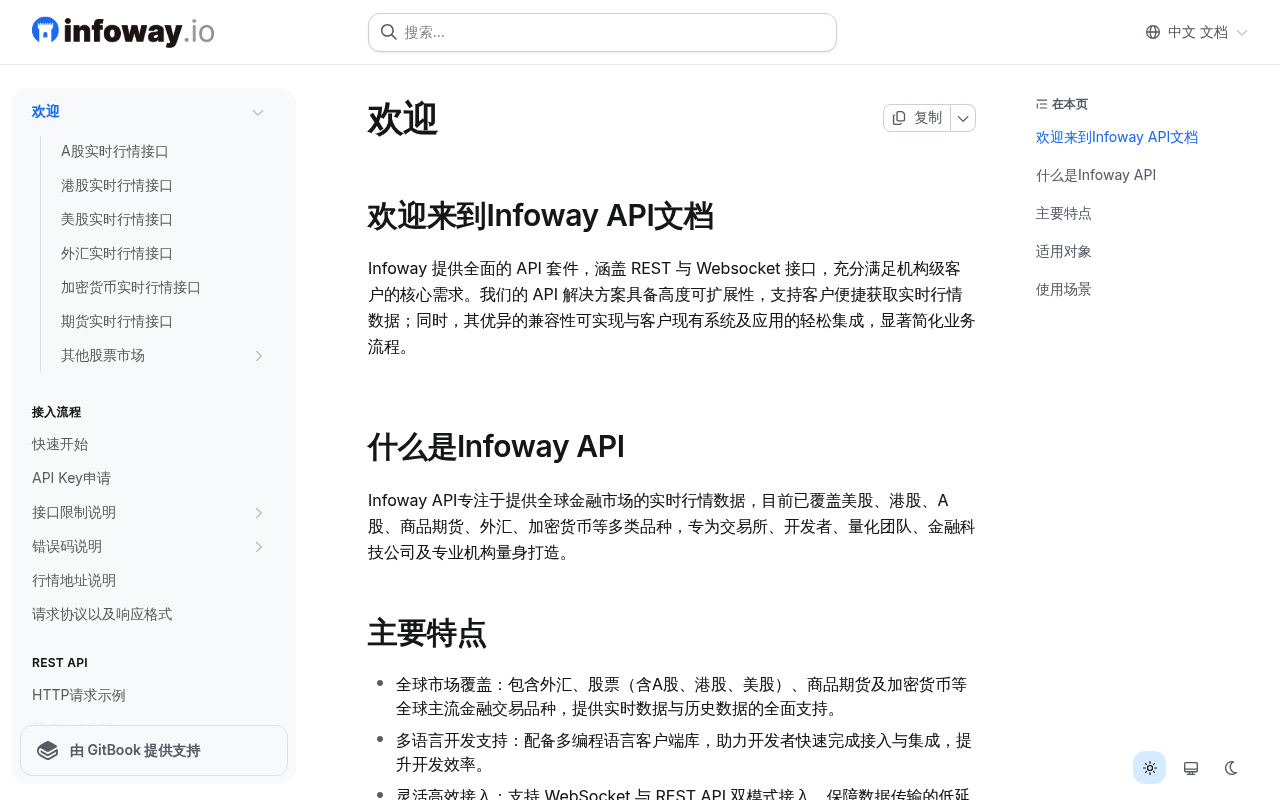The height and width of the screenshot is (800, 1280).
Task: Open 港股实时行情接口 page
Action: 117,186
